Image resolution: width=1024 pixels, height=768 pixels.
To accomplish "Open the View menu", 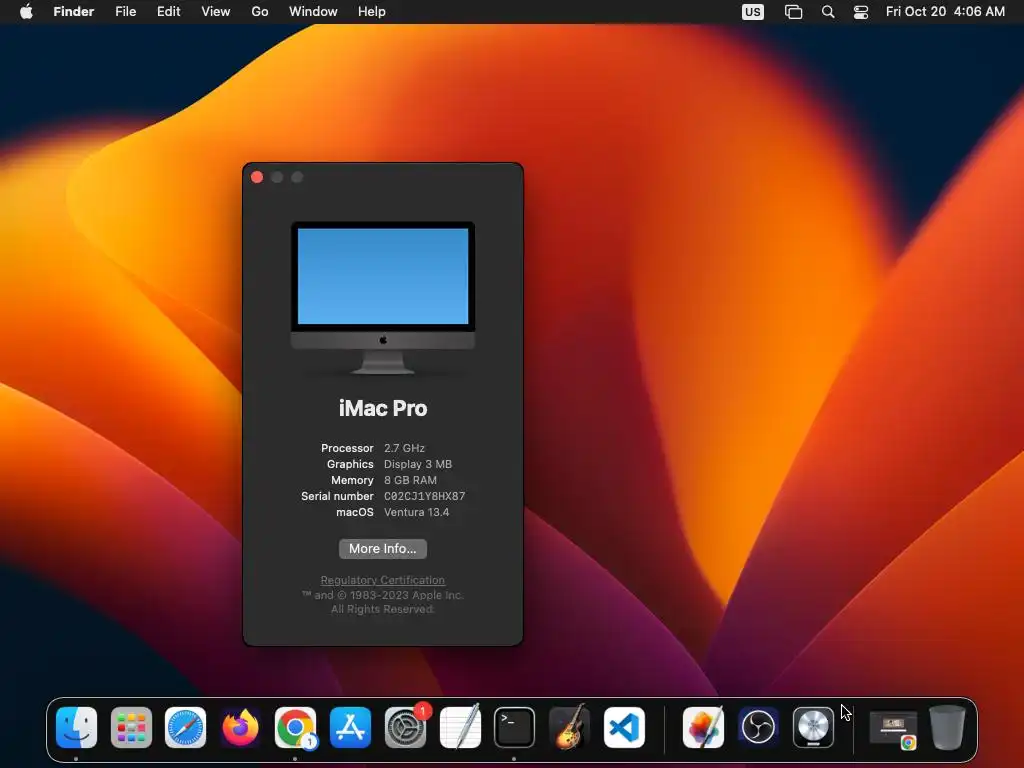I will pos(216,11).
